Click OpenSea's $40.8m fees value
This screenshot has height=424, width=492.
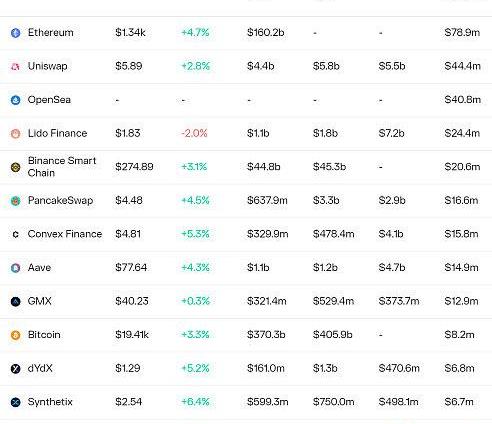(x=462, y=100)
